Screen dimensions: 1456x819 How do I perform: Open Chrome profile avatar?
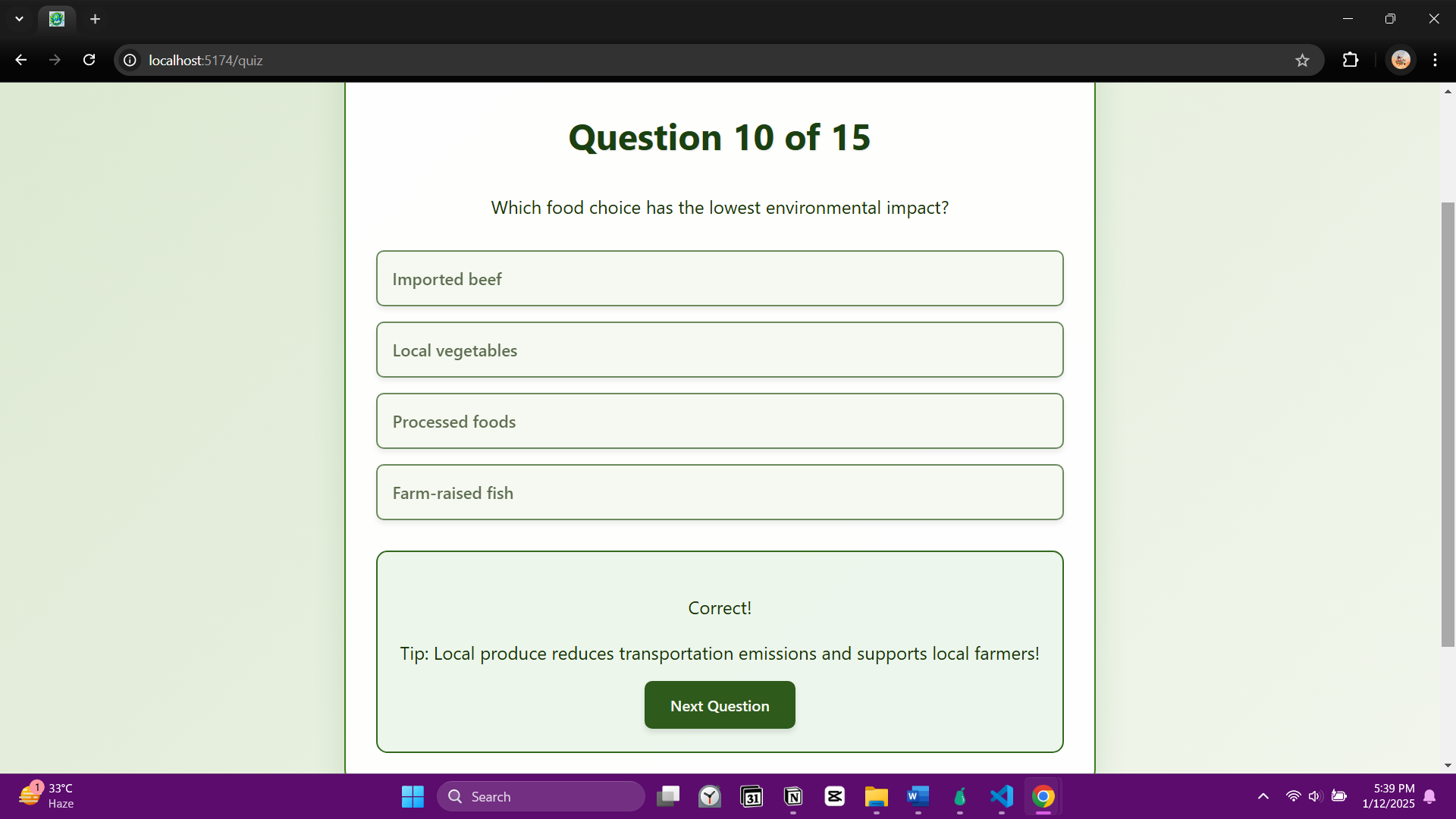(1401, 60)
